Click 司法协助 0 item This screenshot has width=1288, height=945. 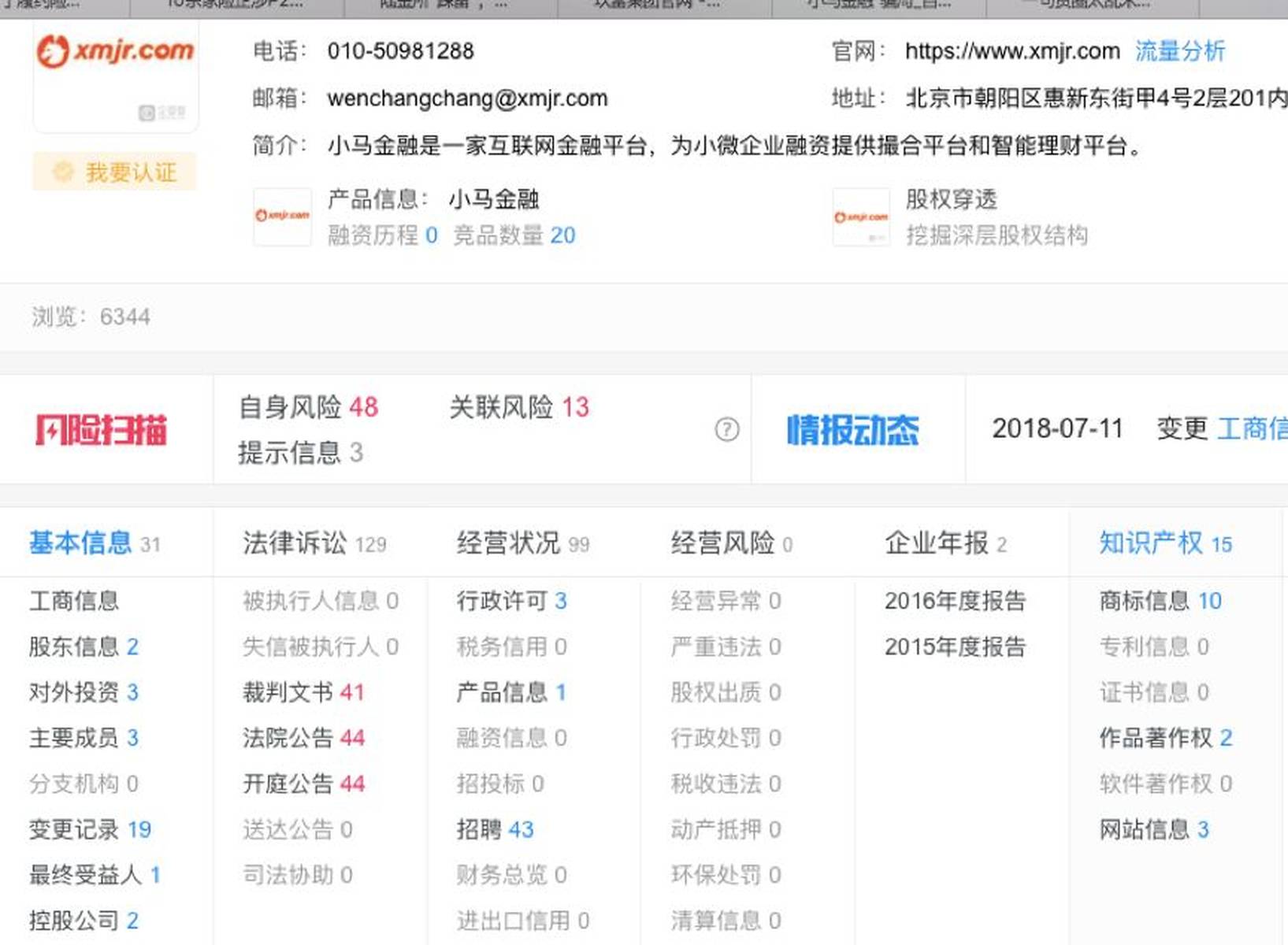coord(298,875)
